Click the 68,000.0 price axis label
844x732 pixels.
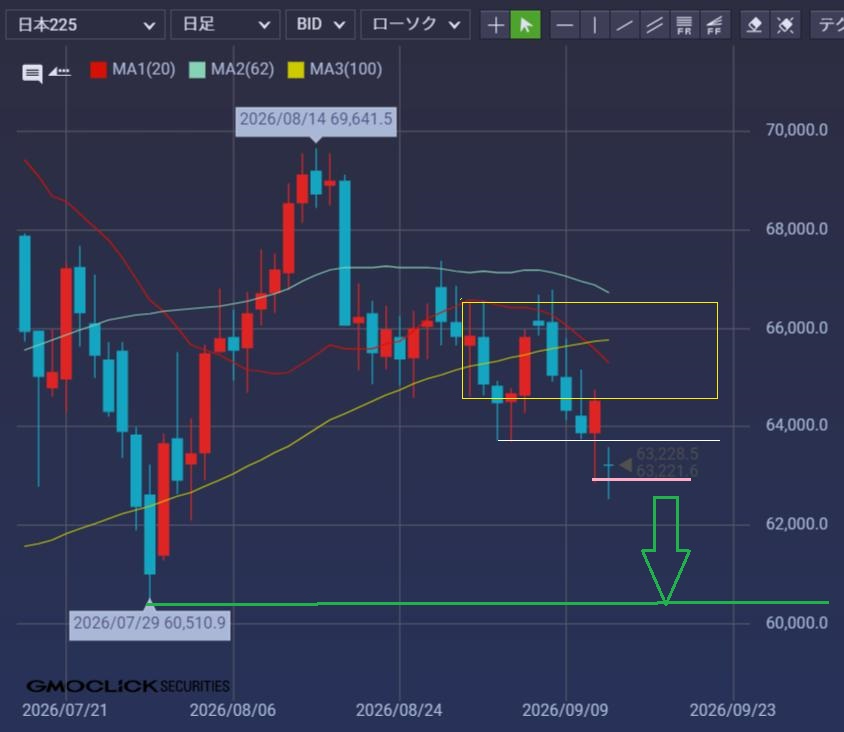(797, 229)
